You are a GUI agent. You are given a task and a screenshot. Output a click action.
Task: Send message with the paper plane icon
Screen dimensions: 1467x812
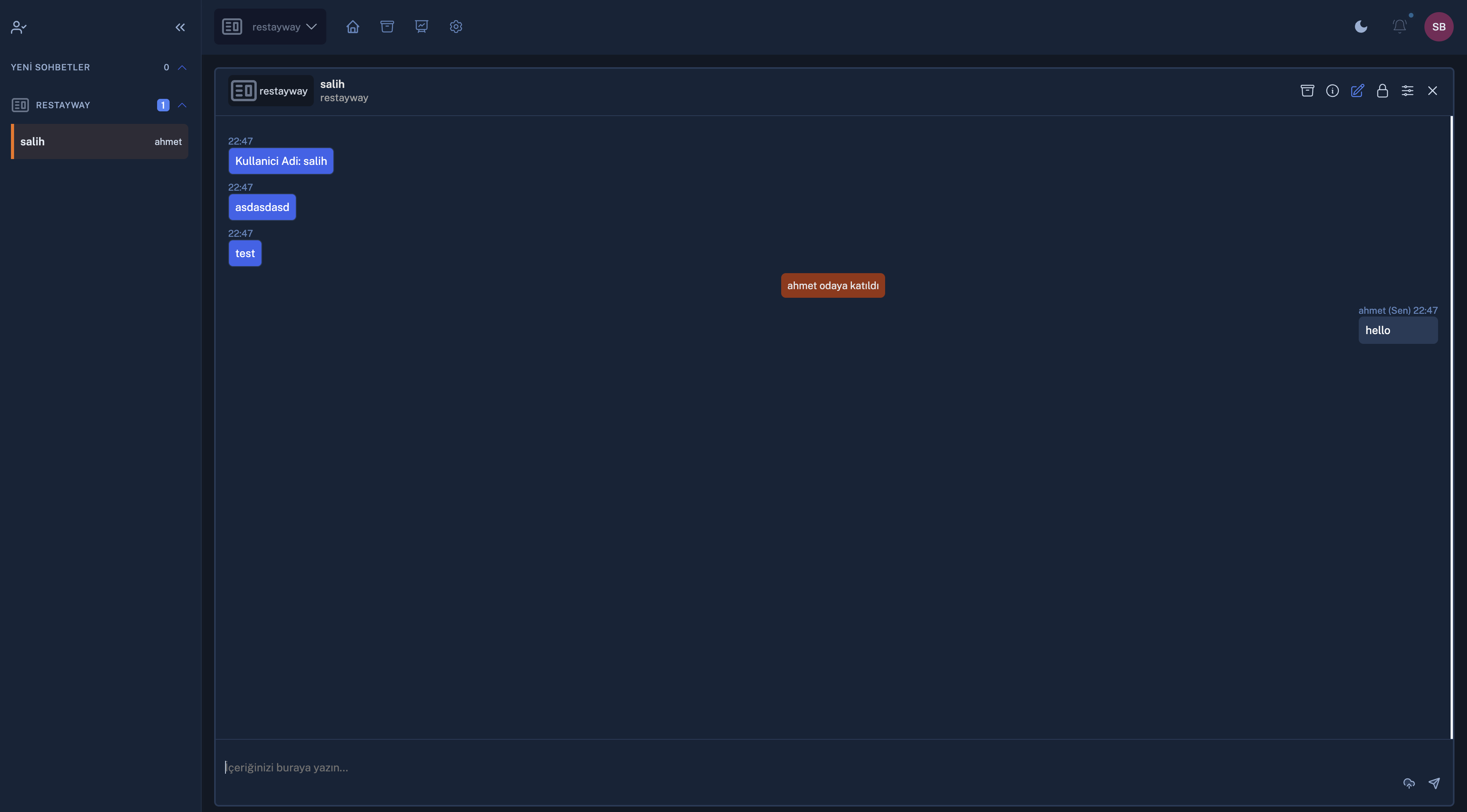(1434, 783)
